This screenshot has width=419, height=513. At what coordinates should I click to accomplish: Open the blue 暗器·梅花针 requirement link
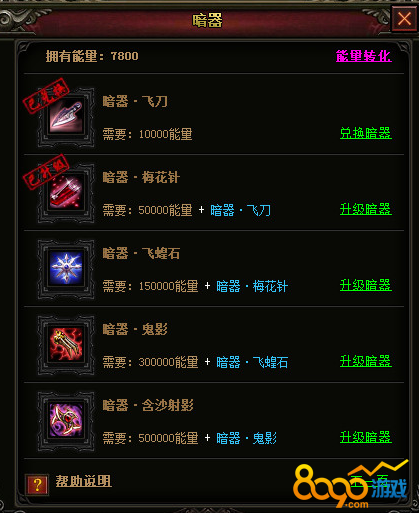tap(252, 286)
